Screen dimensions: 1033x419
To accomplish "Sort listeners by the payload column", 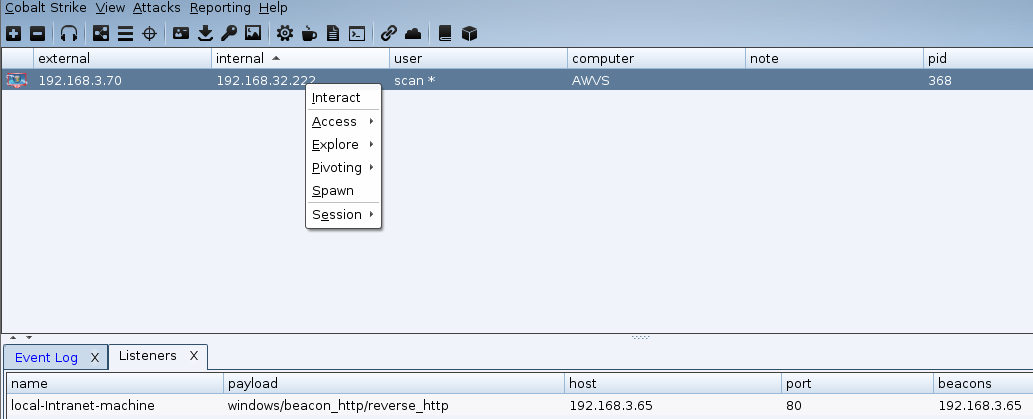I will pyautogui.click(x=394, y=383).
